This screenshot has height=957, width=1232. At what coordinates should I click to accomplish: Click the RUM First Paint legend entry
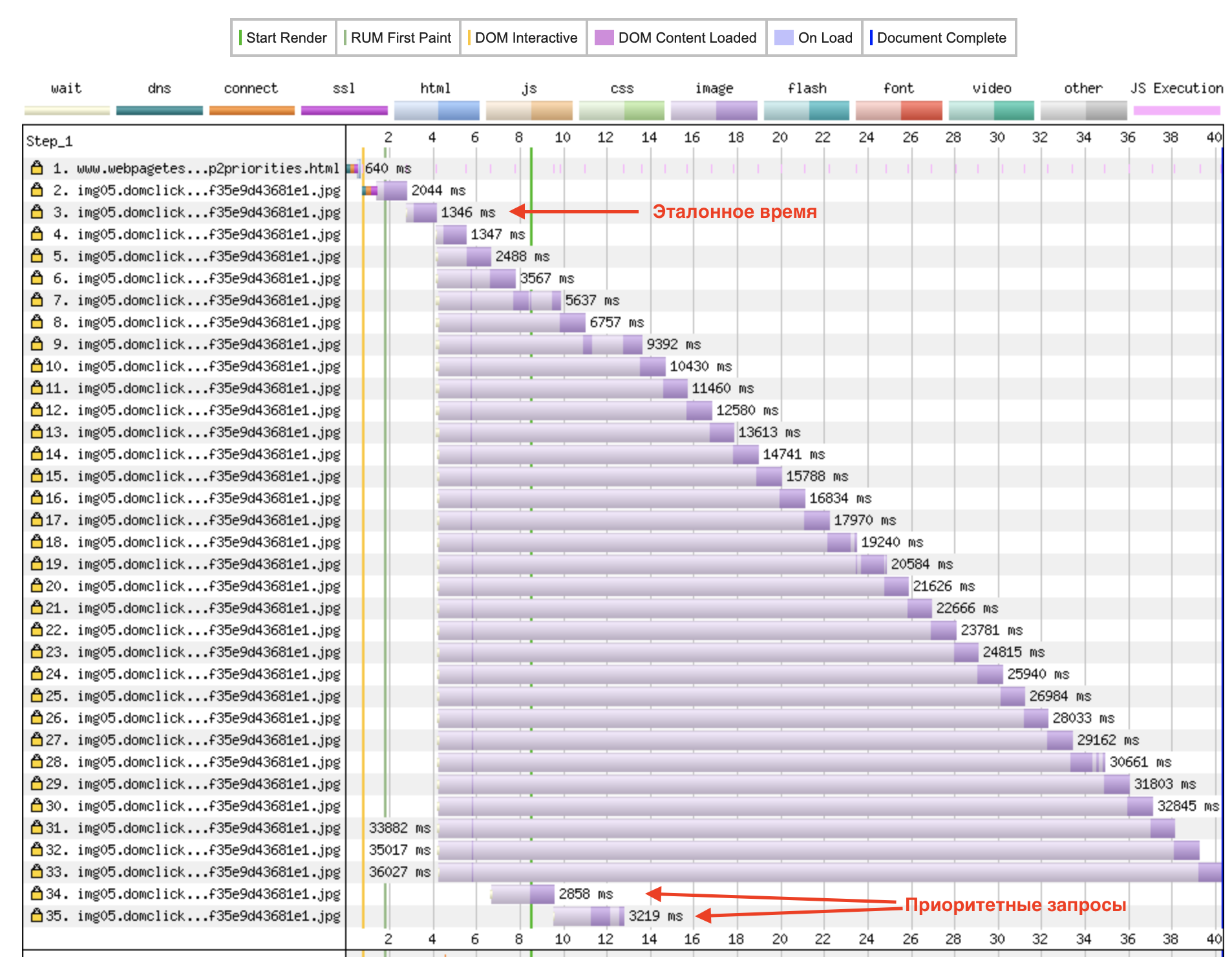(398, 38)
